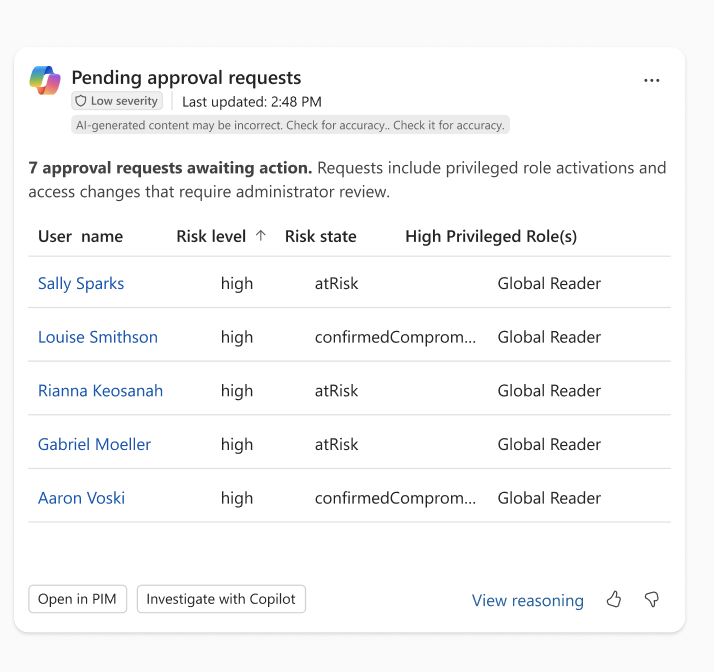Image resolution: width=714 pixels, height=672 pixels.
Task: Click High Privileged Role(s) column header
Action: 491,237
